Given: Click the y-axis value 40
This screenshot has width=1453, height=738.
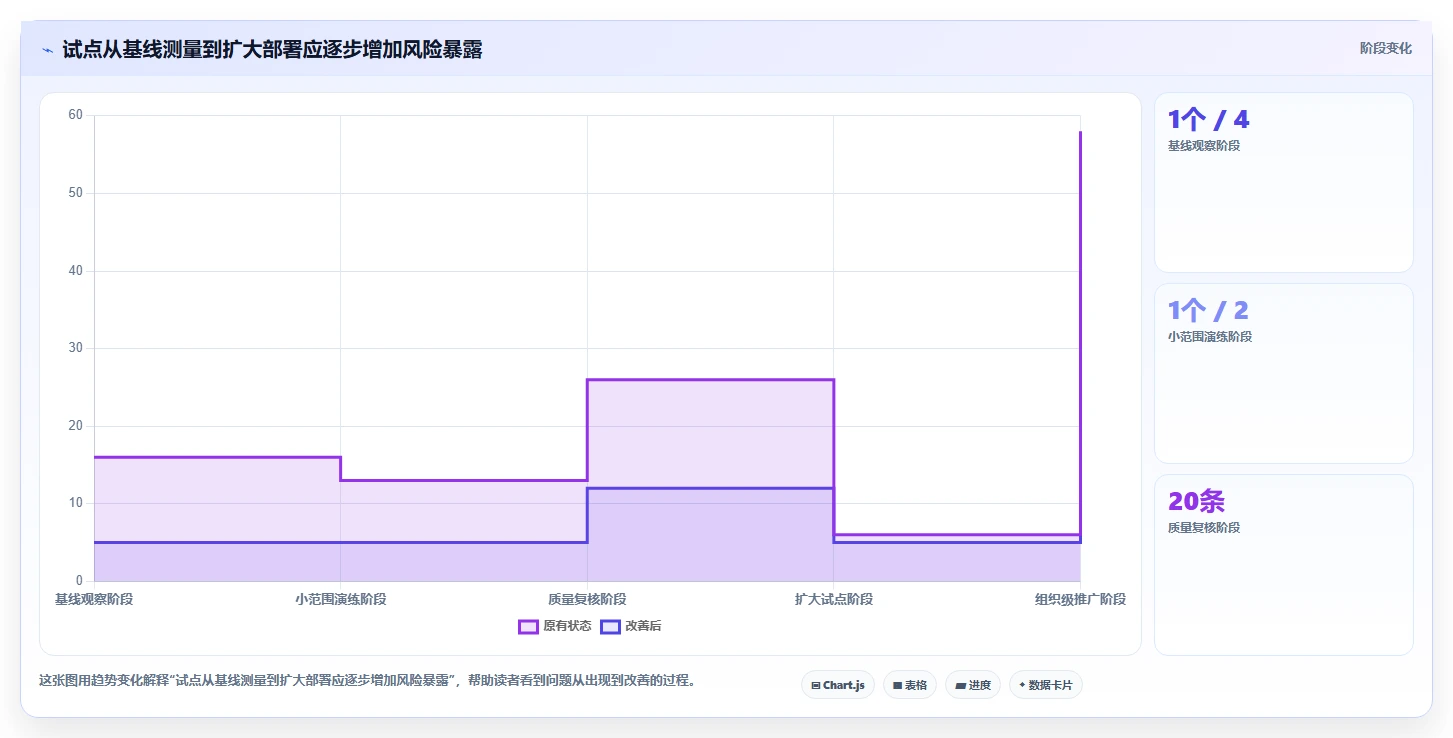Looking at the screenshot, I should point(75,271).
